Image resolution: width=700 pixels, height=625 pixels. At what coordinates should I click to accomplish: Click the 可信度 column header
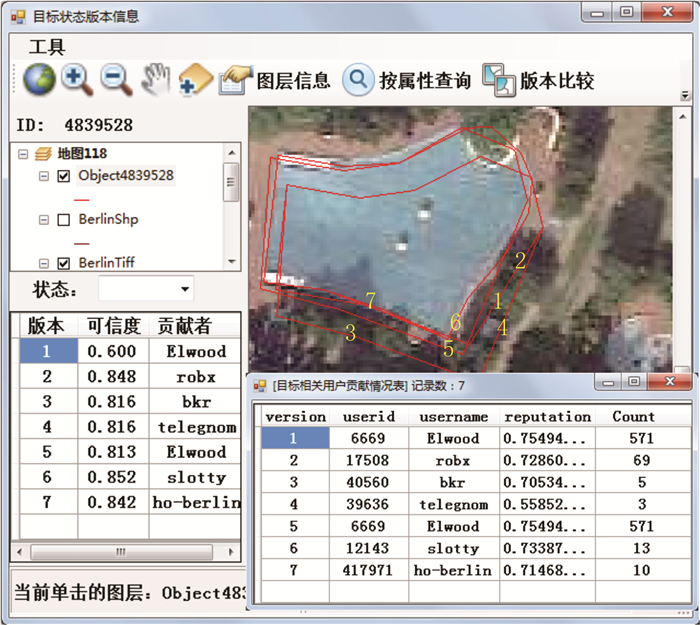point(113,326)
